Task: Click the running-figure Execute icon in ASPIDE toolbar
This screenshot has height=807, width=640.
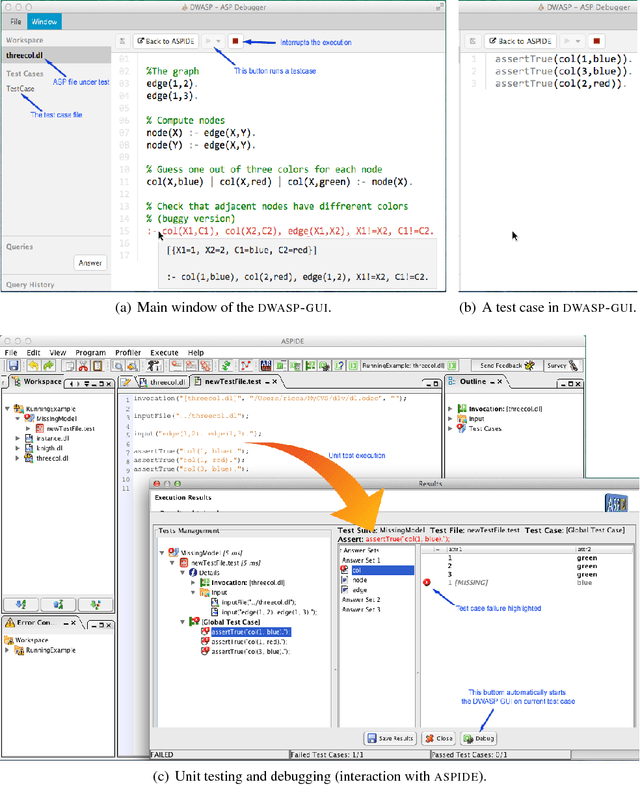Action: tap(153, 365)
